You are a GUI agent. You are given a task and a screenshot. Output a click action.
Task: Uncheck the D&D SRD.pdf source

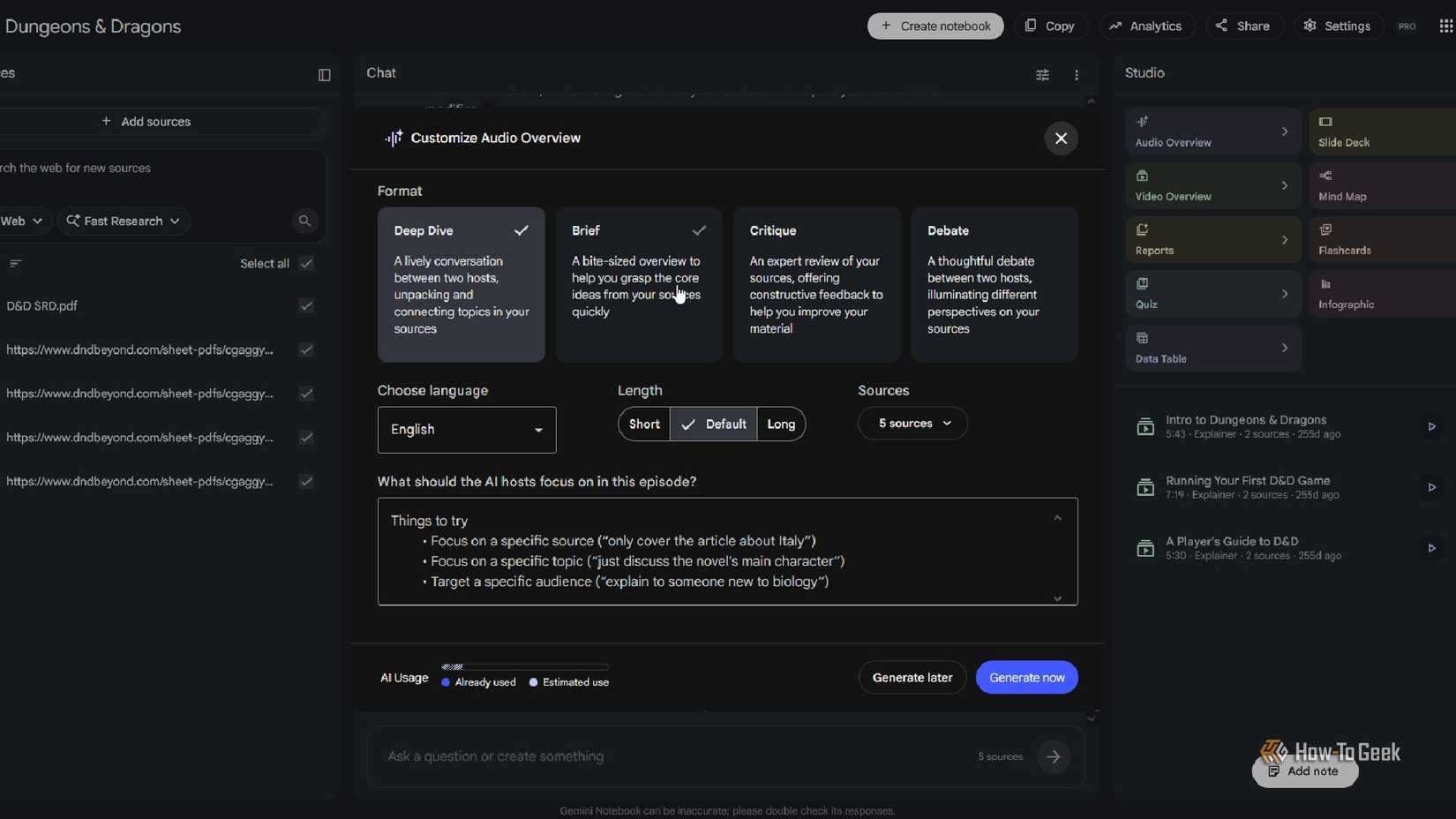[x=306, y=305]
